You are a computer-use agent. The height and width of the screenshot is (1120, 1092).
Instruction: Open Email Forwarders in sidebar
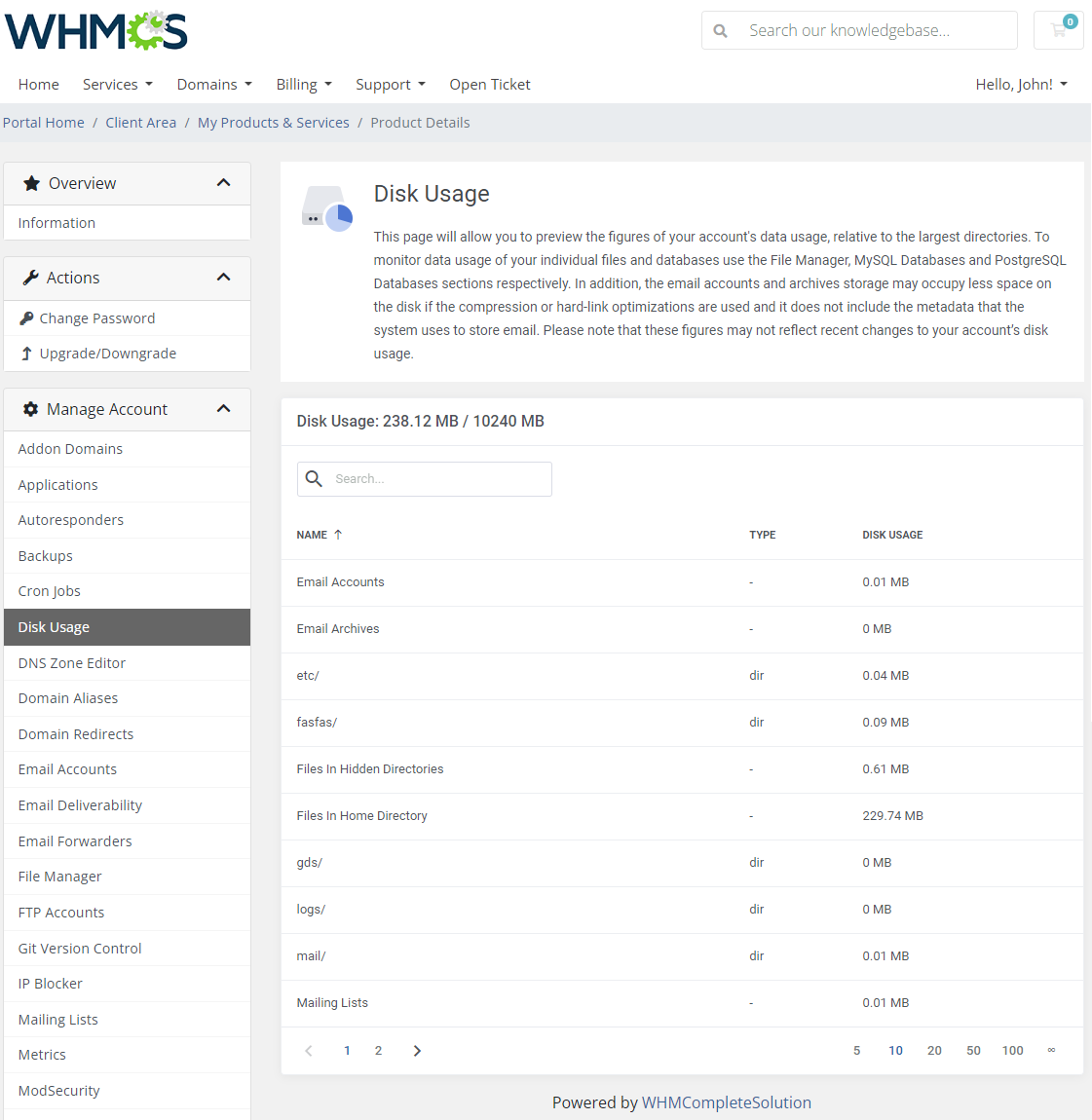click(128, 841)
